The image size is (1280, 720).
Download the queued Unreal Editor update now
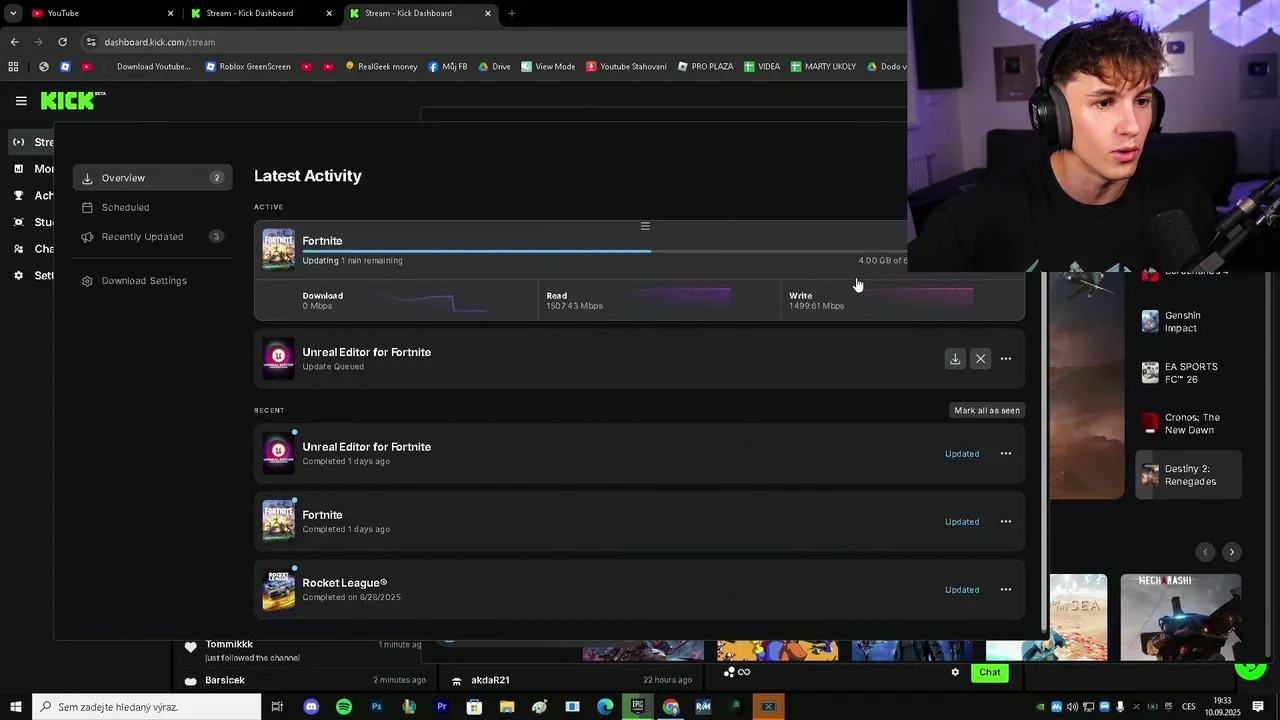pos(955,359)
